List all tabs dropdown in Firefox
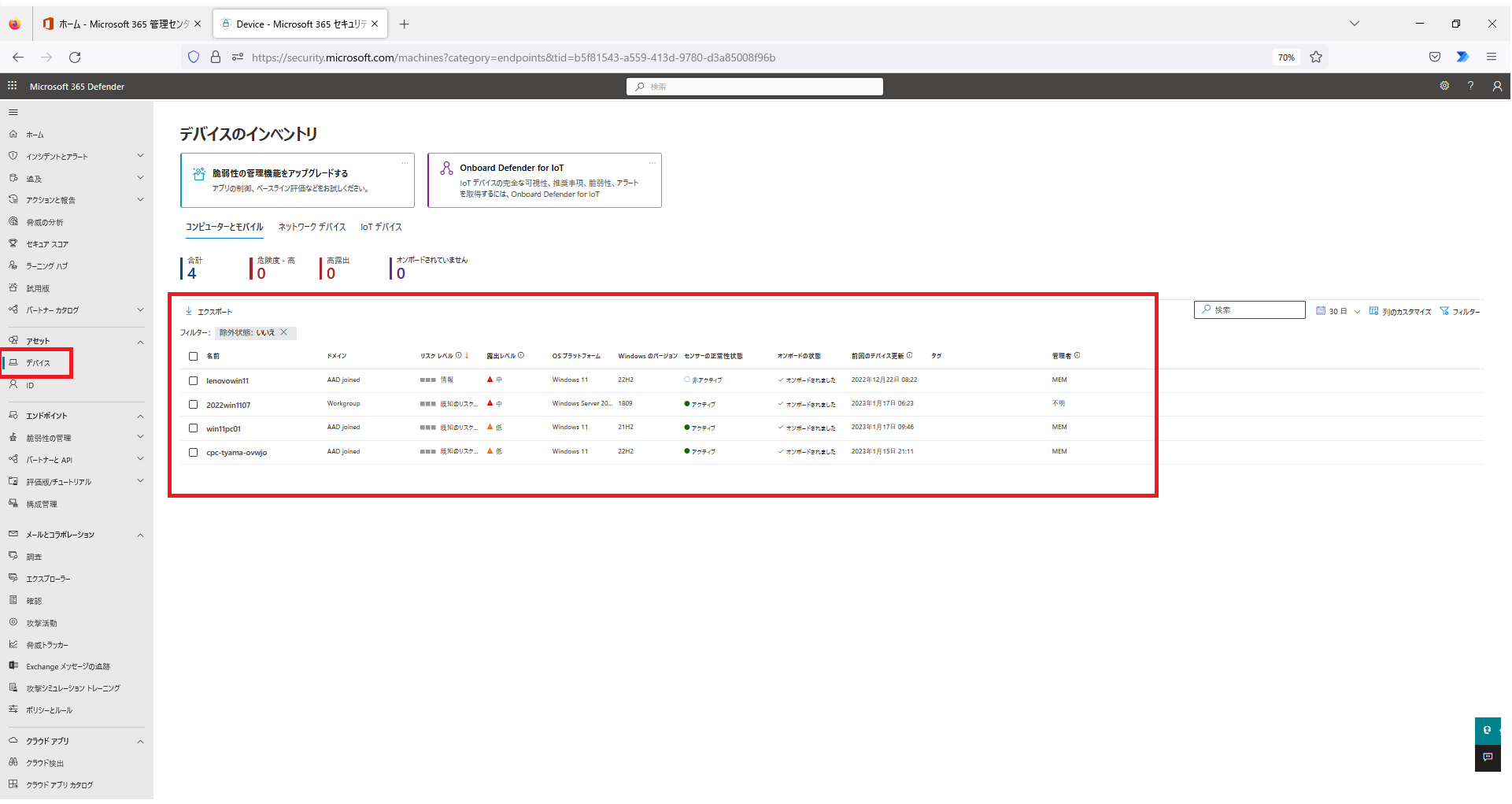This screenshot has height=804, width=1512. (x=1354, y=24)
